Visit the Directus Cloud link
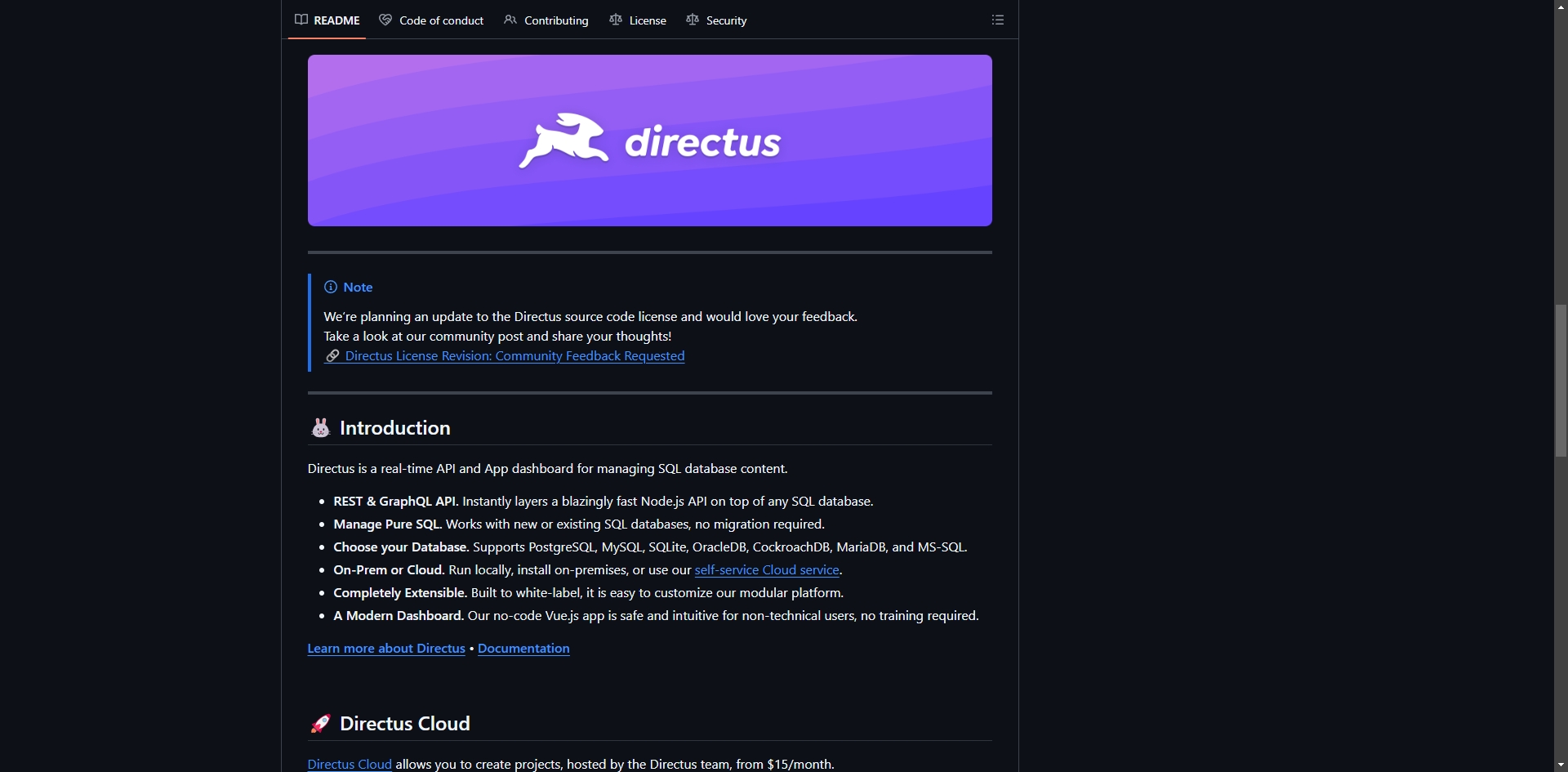 pyautogui.click(x=350, y=765)
